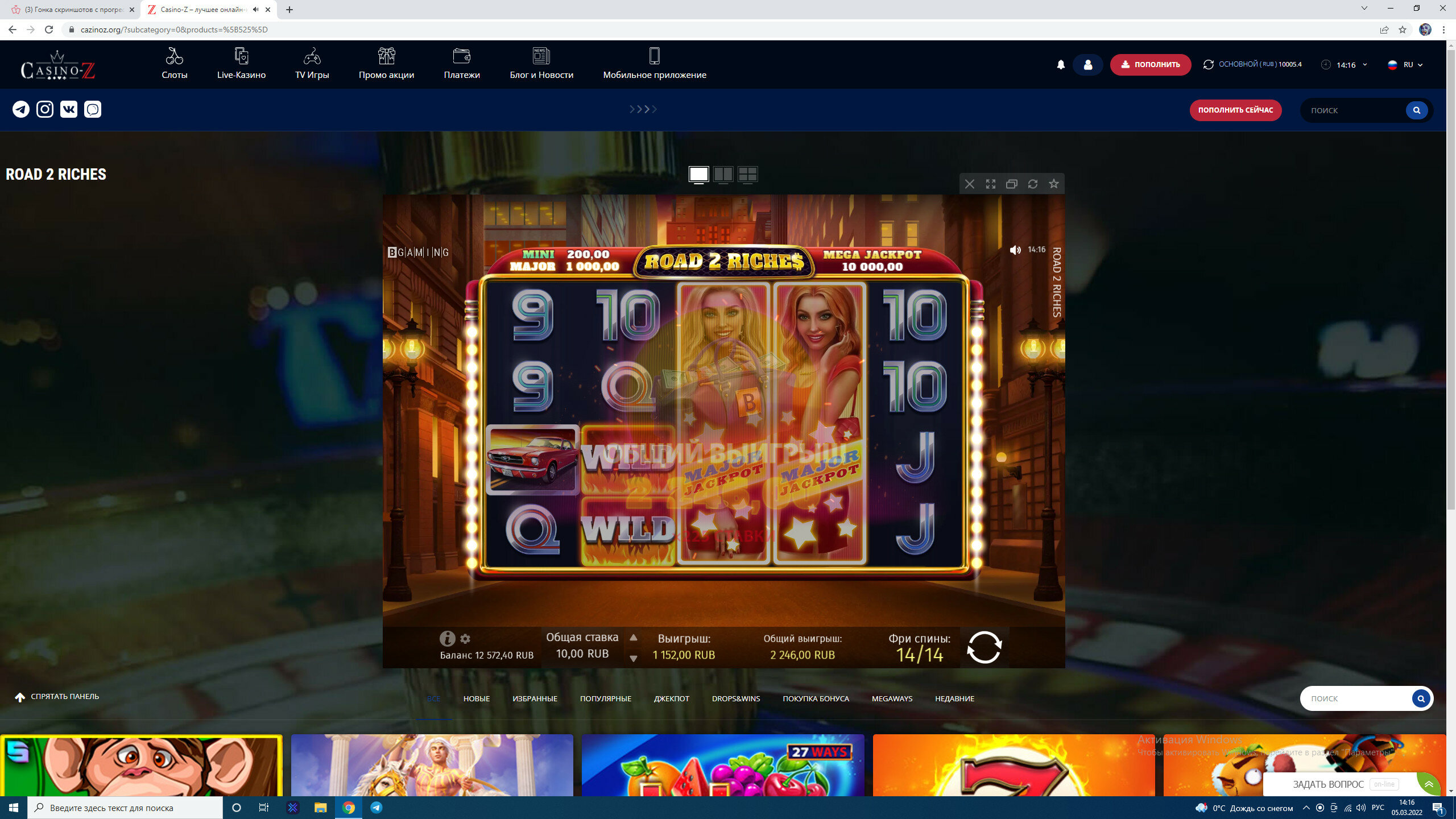The height and width of the screenshot is (819, 1456).
Task: Mute the game sound speaker
Action: 1015,250
